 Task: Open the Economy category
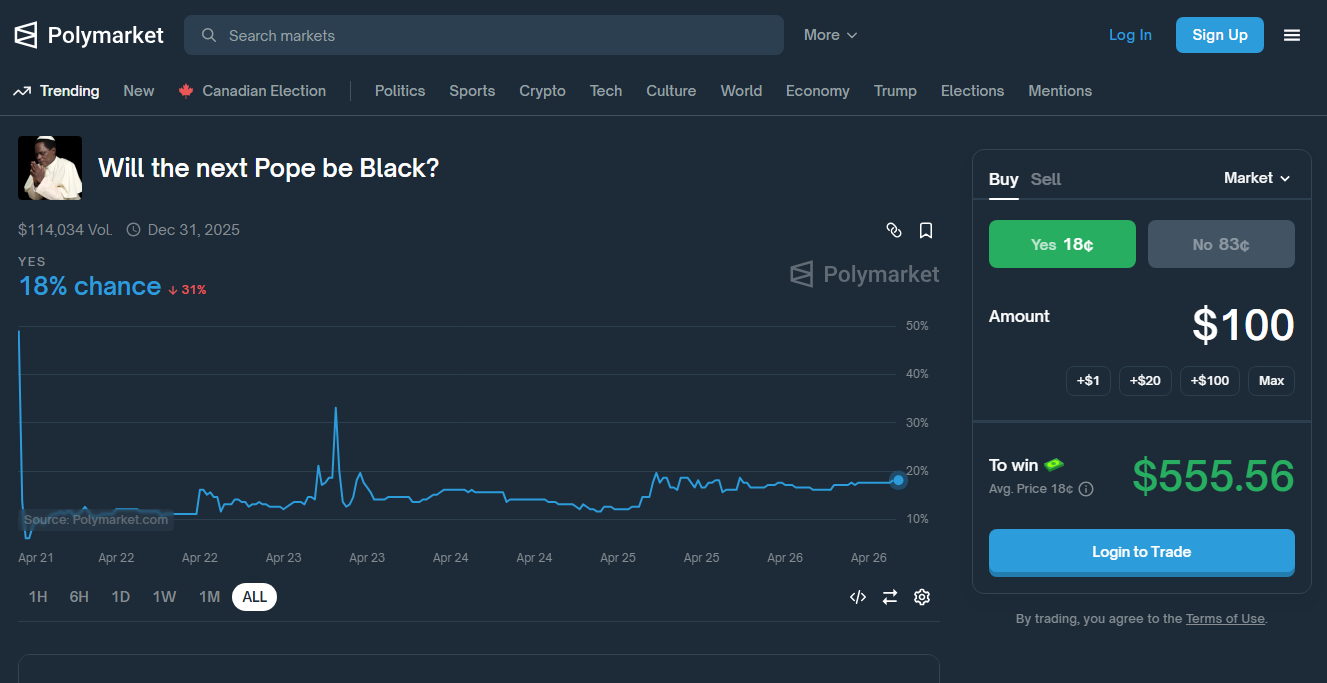pos(818,91)
